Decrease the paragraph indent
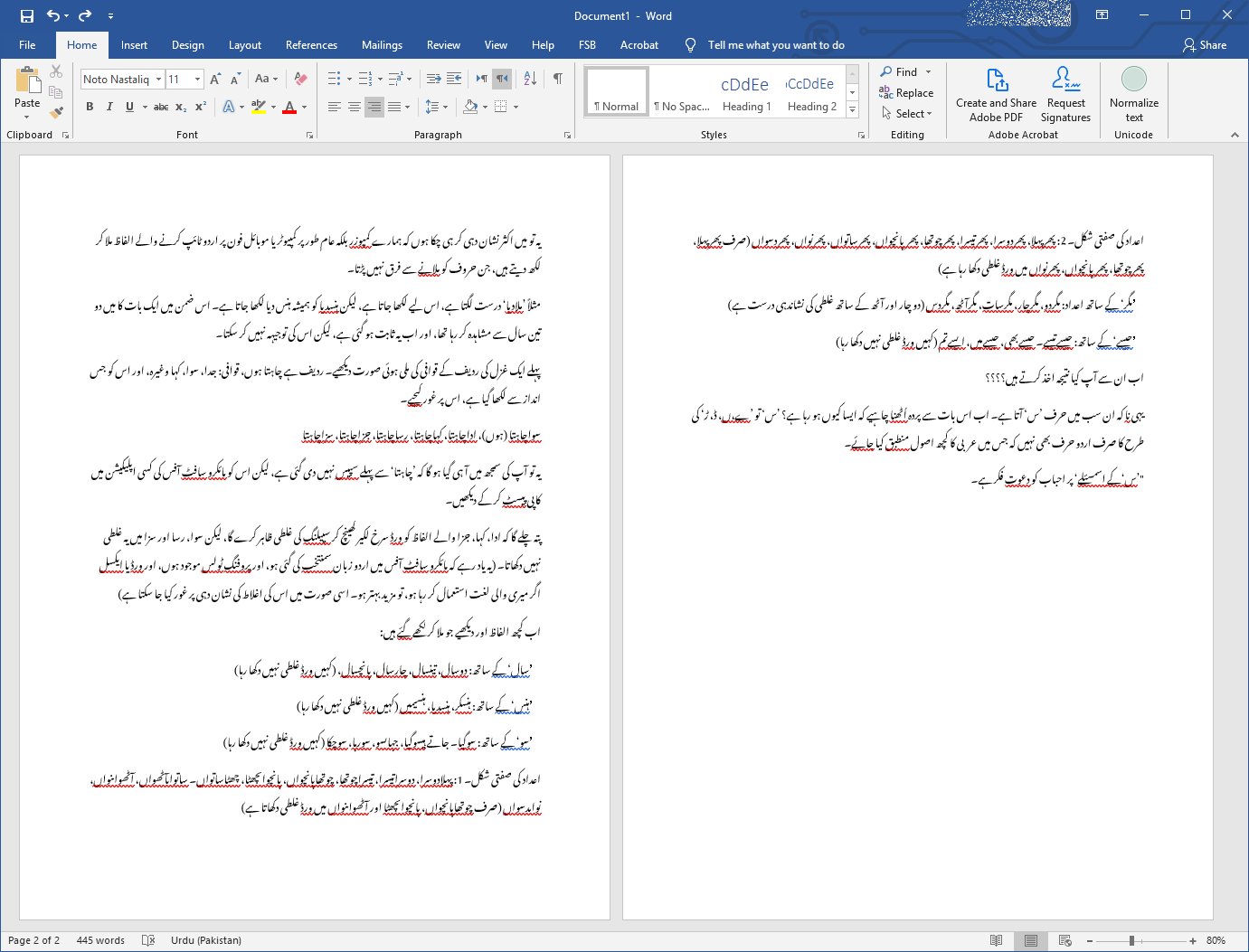This screenshot has height=952, width=1249. [433, 80]
